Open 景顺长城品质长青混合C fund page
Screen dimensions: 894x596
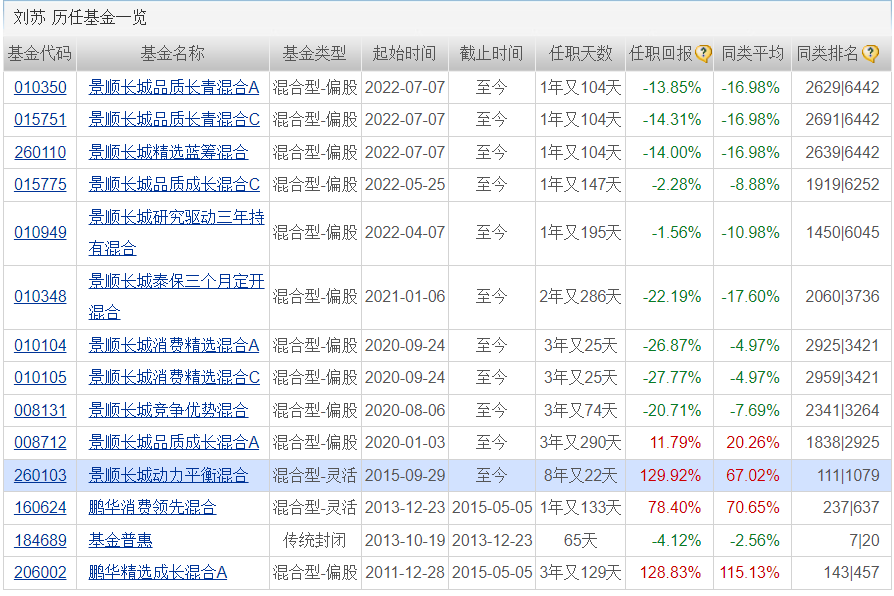174,119
